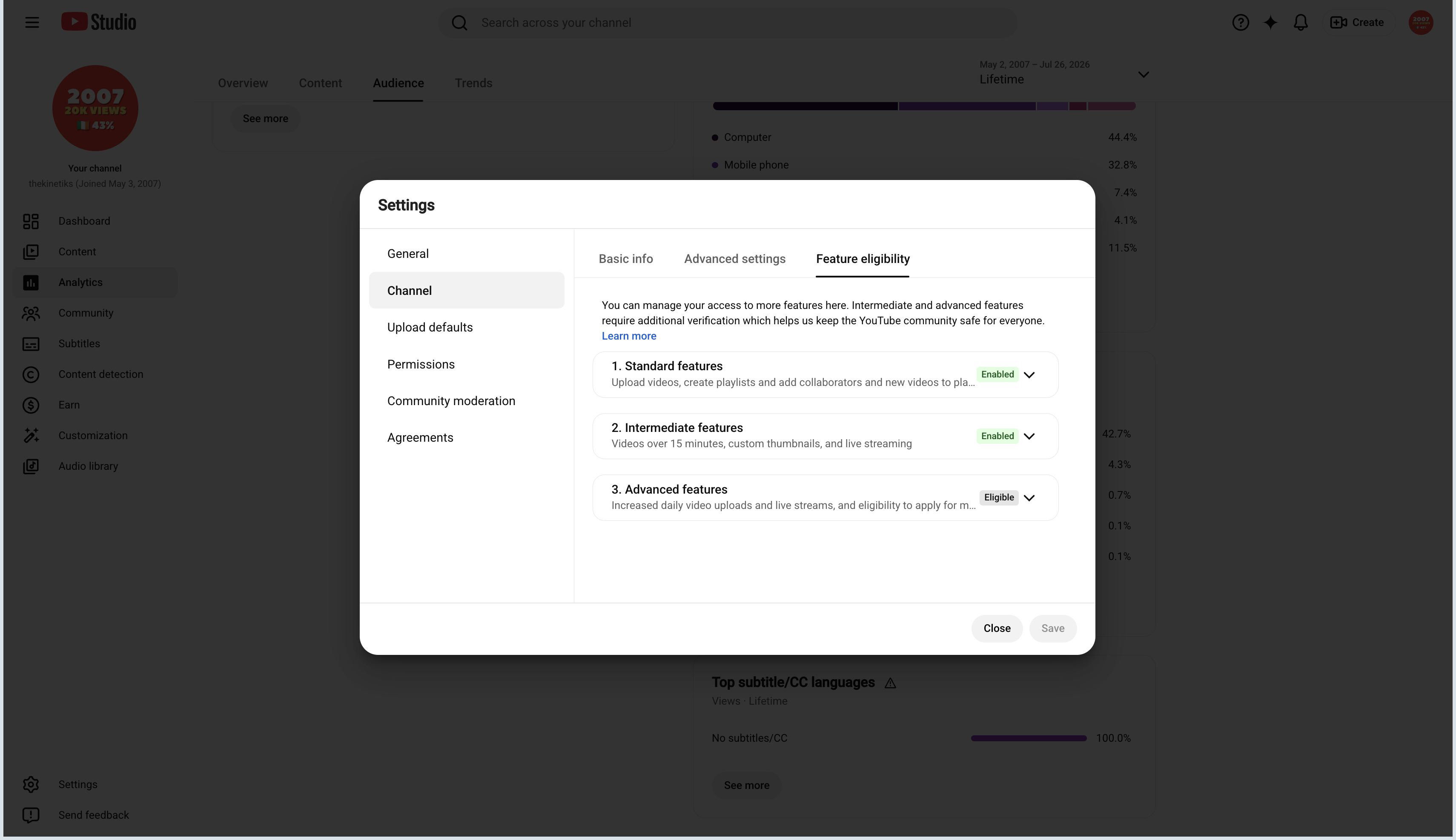Screen dimensions: 1456x840
Task: Open the notifications bell
Action: [1300, 23]
